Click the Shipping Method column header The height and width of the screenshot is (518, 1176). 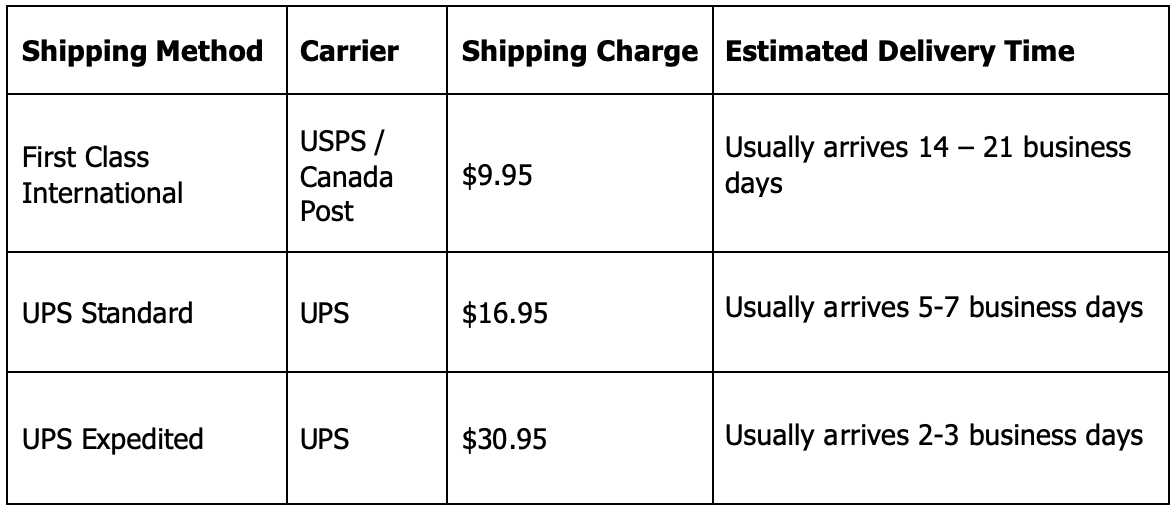click(x=143, y=51)
